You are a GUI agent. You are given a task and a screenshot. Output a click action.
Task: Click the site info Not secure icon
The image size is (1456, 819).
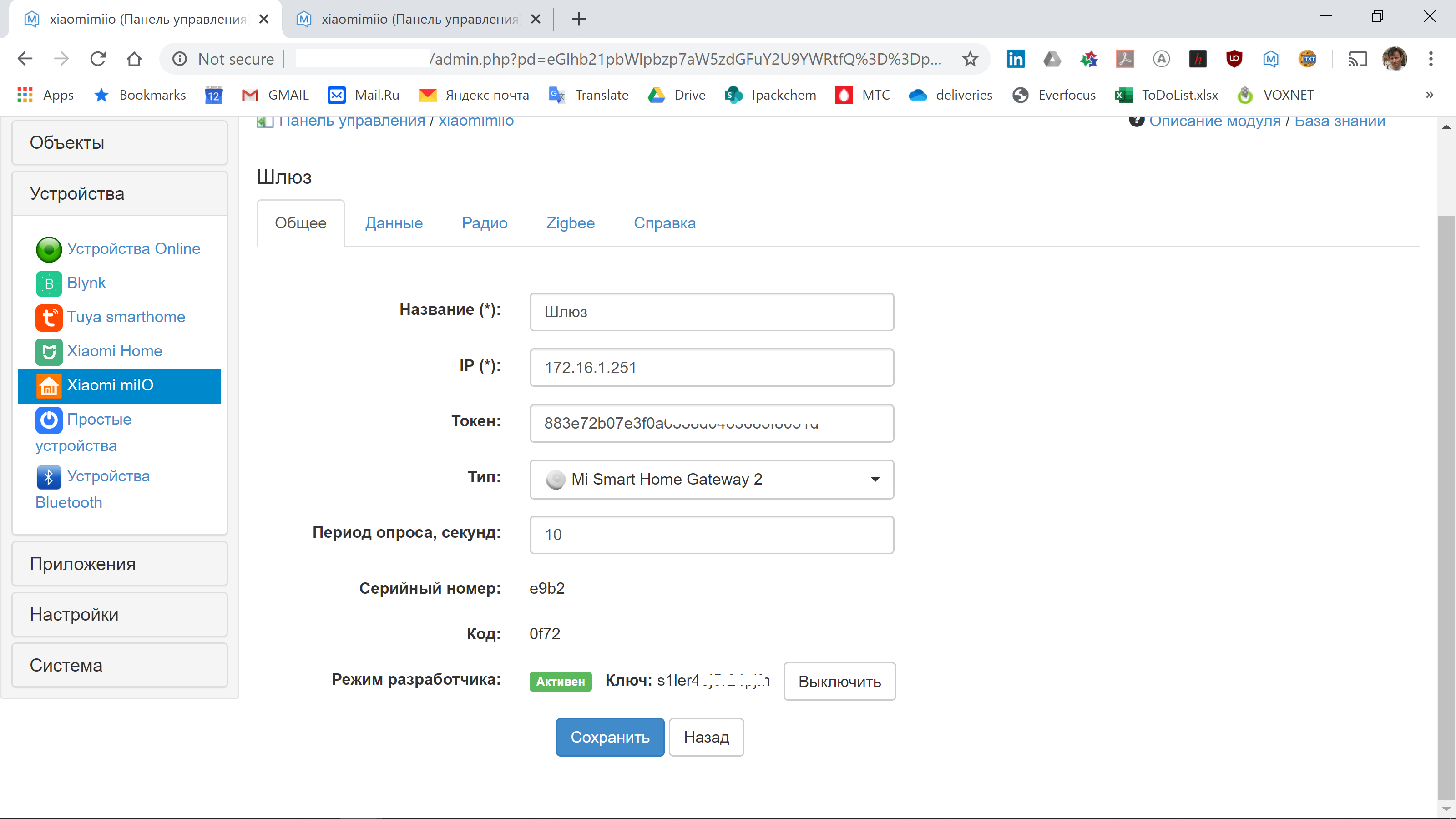180,59
